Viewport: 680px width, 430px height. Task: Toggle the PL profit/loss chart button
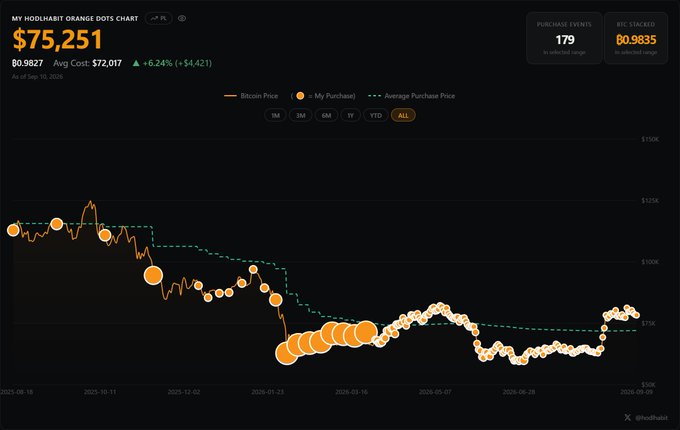coord(159,18)
